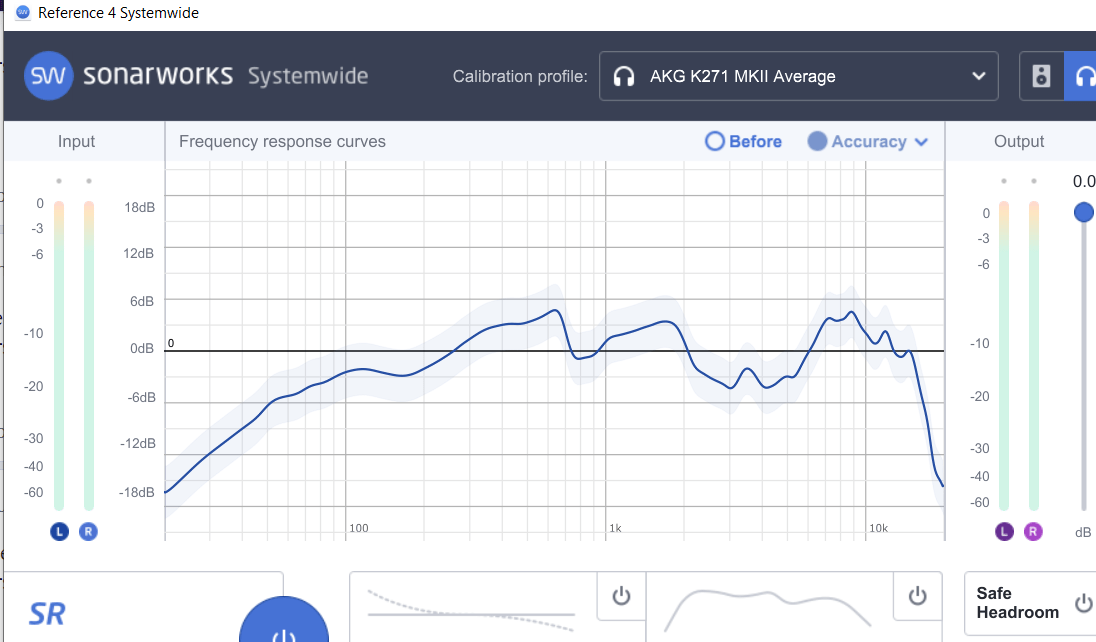1096x642 pixels.
Task: Toggle the Accuracy curve display
Action: (857, 141)
